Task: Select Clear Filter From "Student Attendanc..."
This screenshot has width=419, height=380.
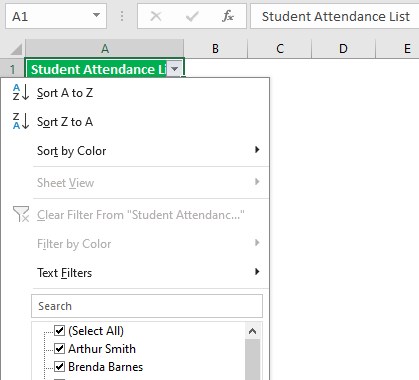Action: point(135,215)
